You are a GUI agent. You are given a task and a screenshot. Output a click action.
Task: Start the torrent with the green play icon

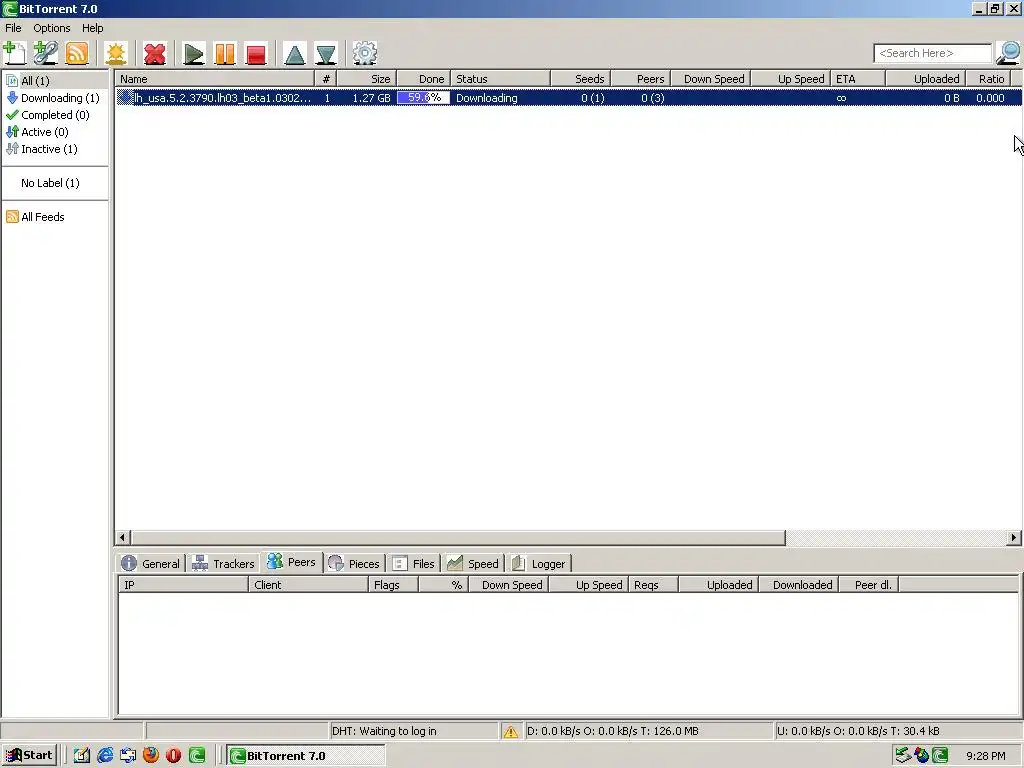tap(193, 53)
